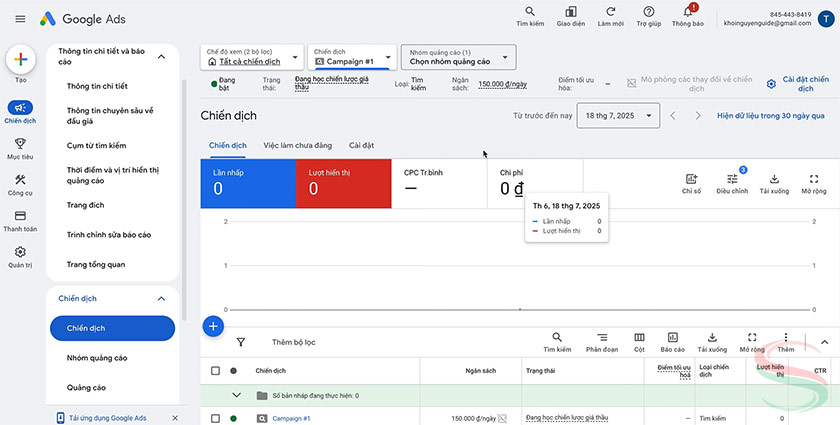Open the Điều chỉnh chart adjust icon
The image size is (840, 425).
coord(732,181)
